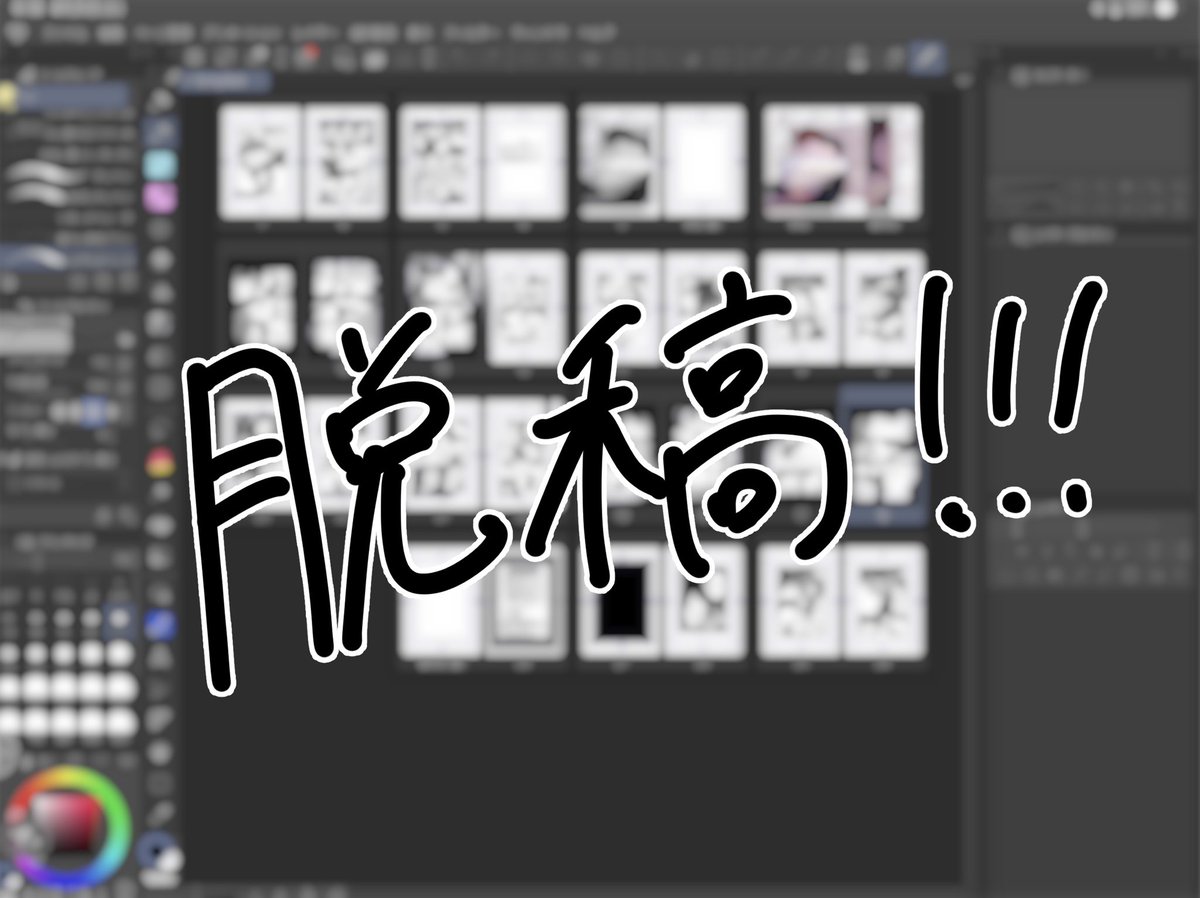Select the solid black page thumbnail
Image resolution: width=1200 pixels, height=898 pixels.
coord(622,602)
